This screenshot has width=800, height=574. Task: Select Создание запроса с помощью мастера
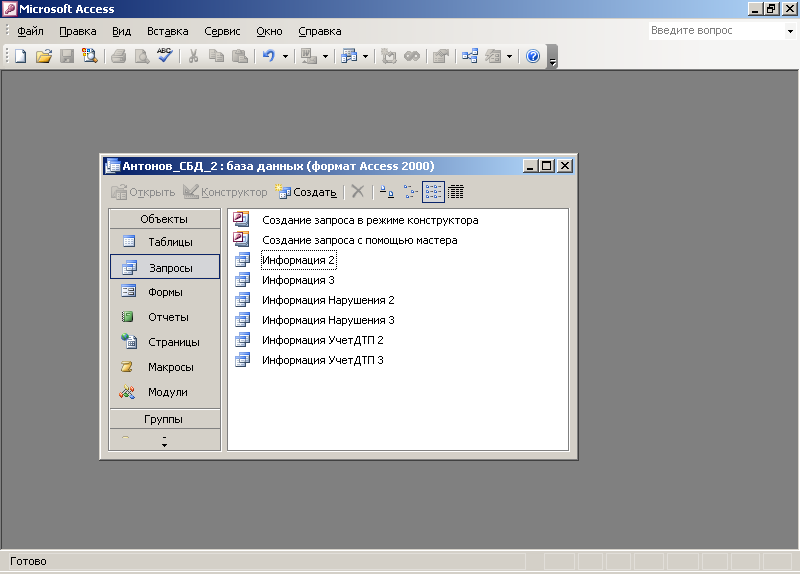tap(345, 240)
